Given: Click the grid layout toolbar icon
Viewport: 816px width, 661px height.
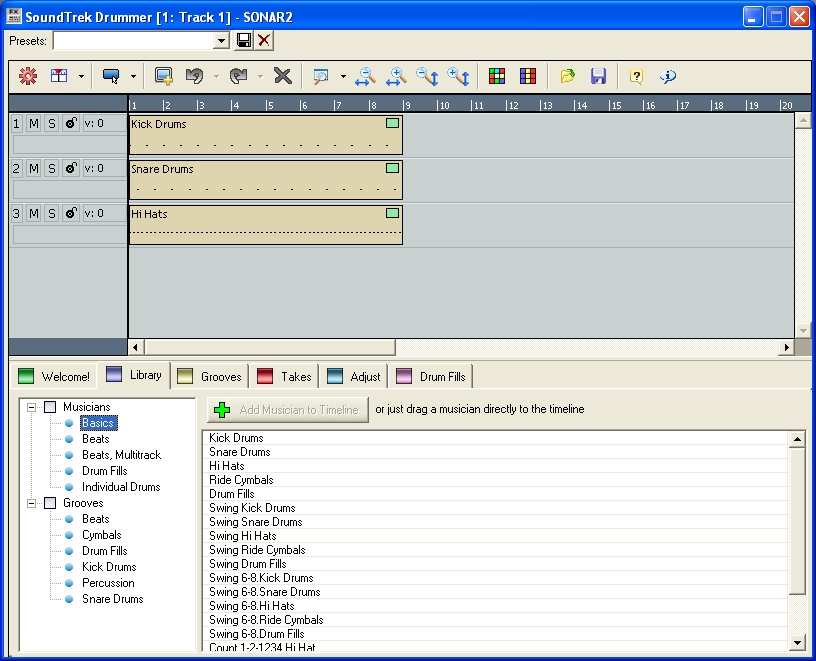Looking at the screenshot, I should 59,76.
